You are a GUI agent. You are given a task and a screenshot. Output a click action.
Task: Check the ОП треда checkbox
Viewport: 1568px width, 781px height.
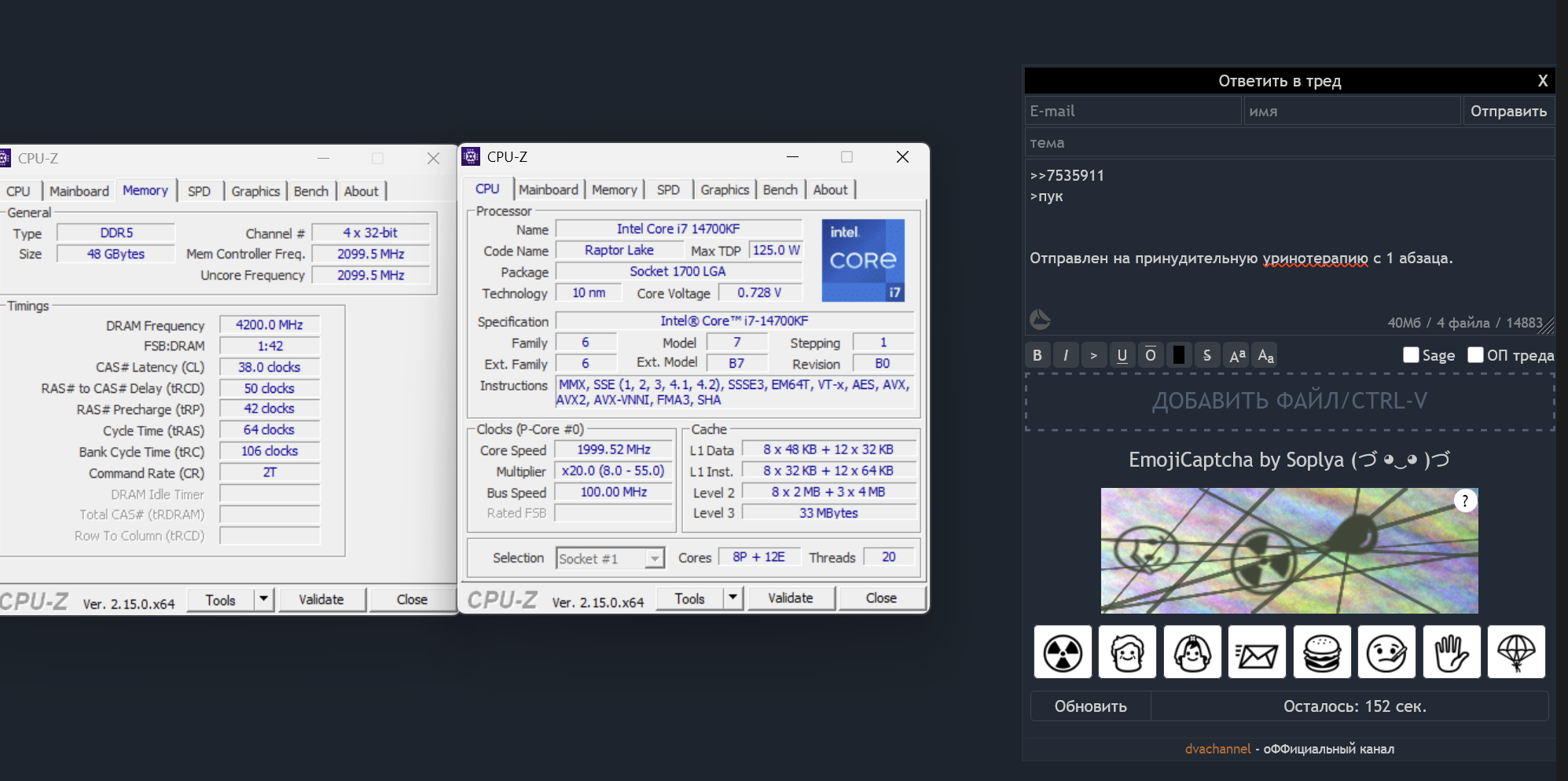click(1475, 355)
